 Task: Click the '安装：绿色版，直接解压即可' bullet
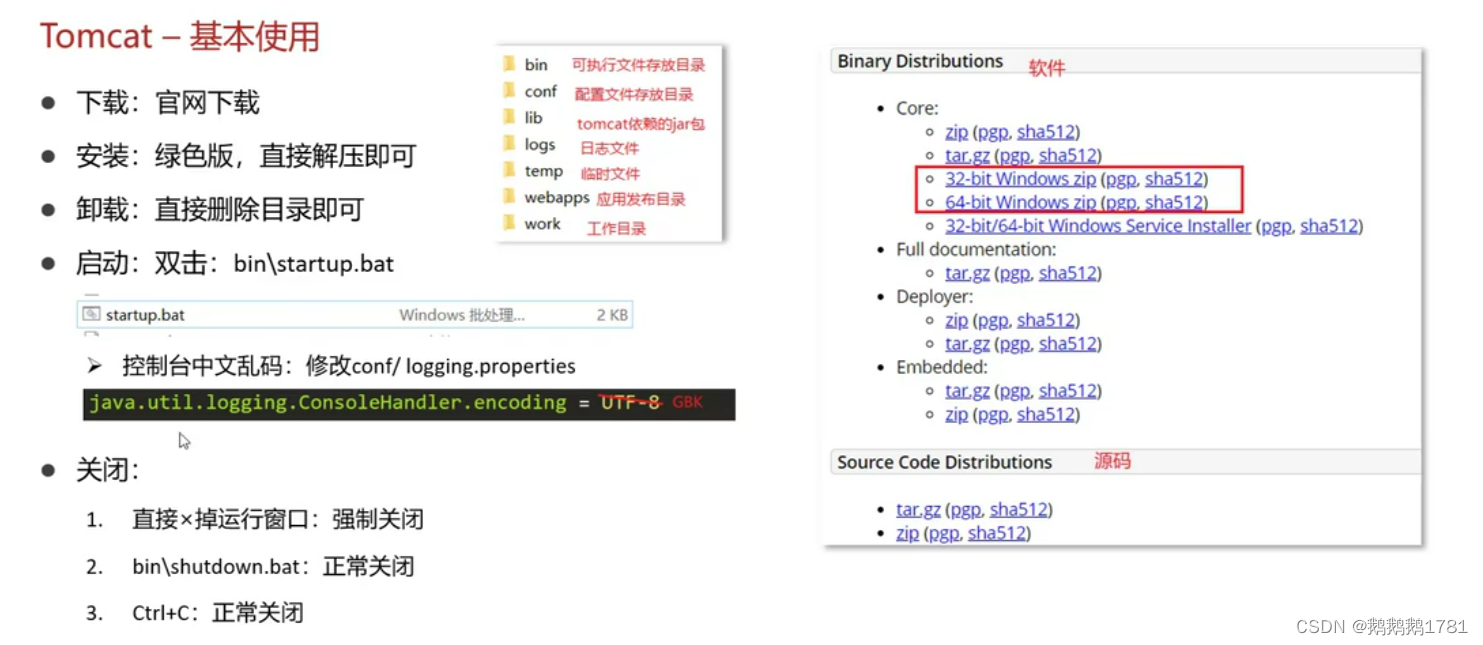click(245, 156)
